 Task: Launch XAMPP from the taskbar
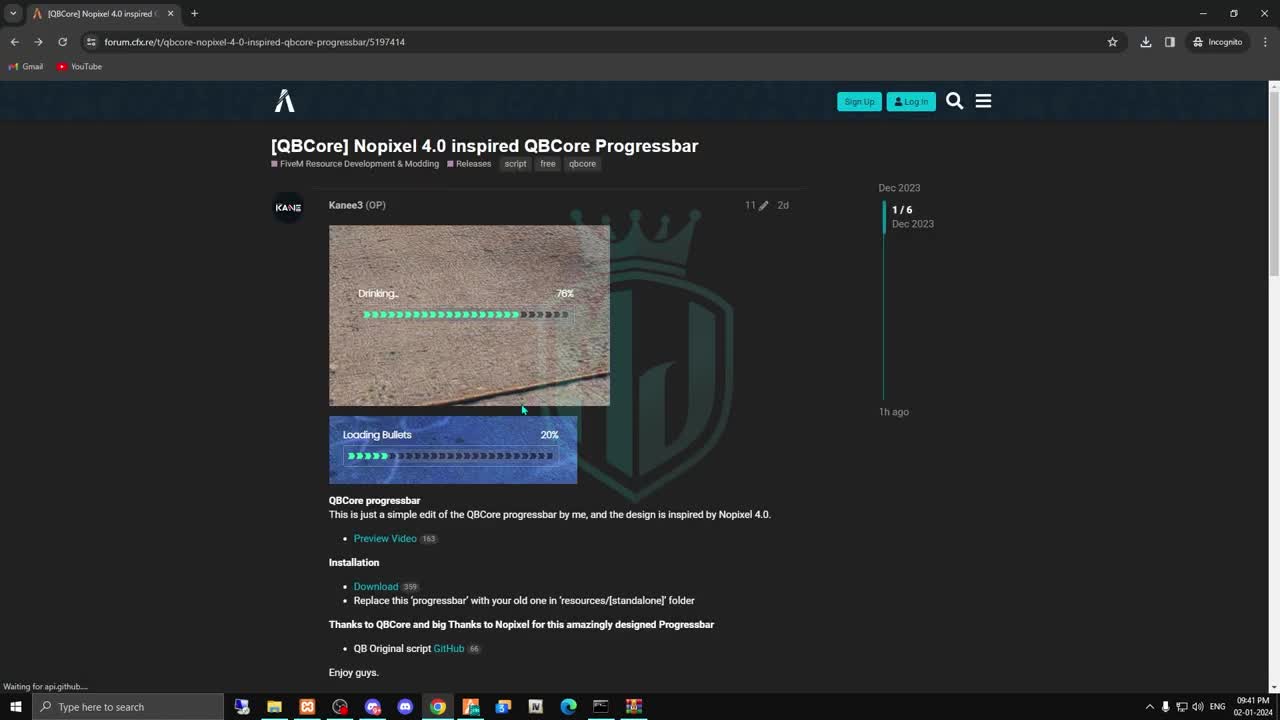(x=307, y=707)
